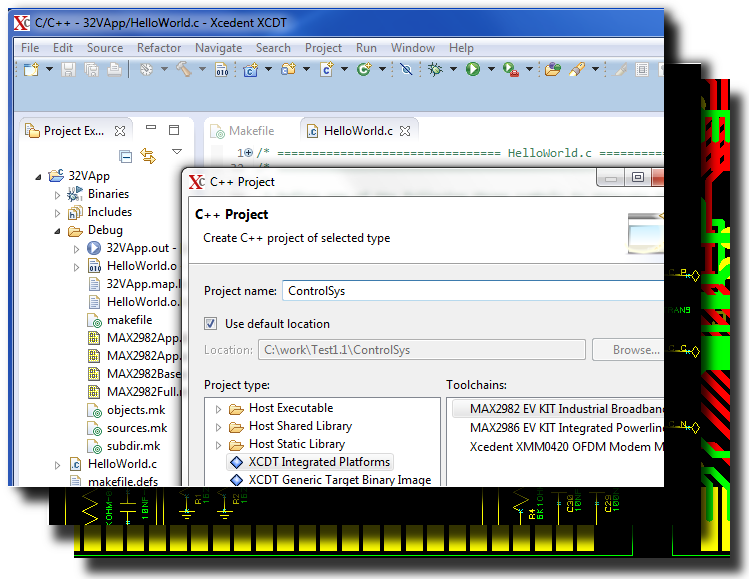749x579 pixels.
Task: Open the File menu
Action: (30, 48)
